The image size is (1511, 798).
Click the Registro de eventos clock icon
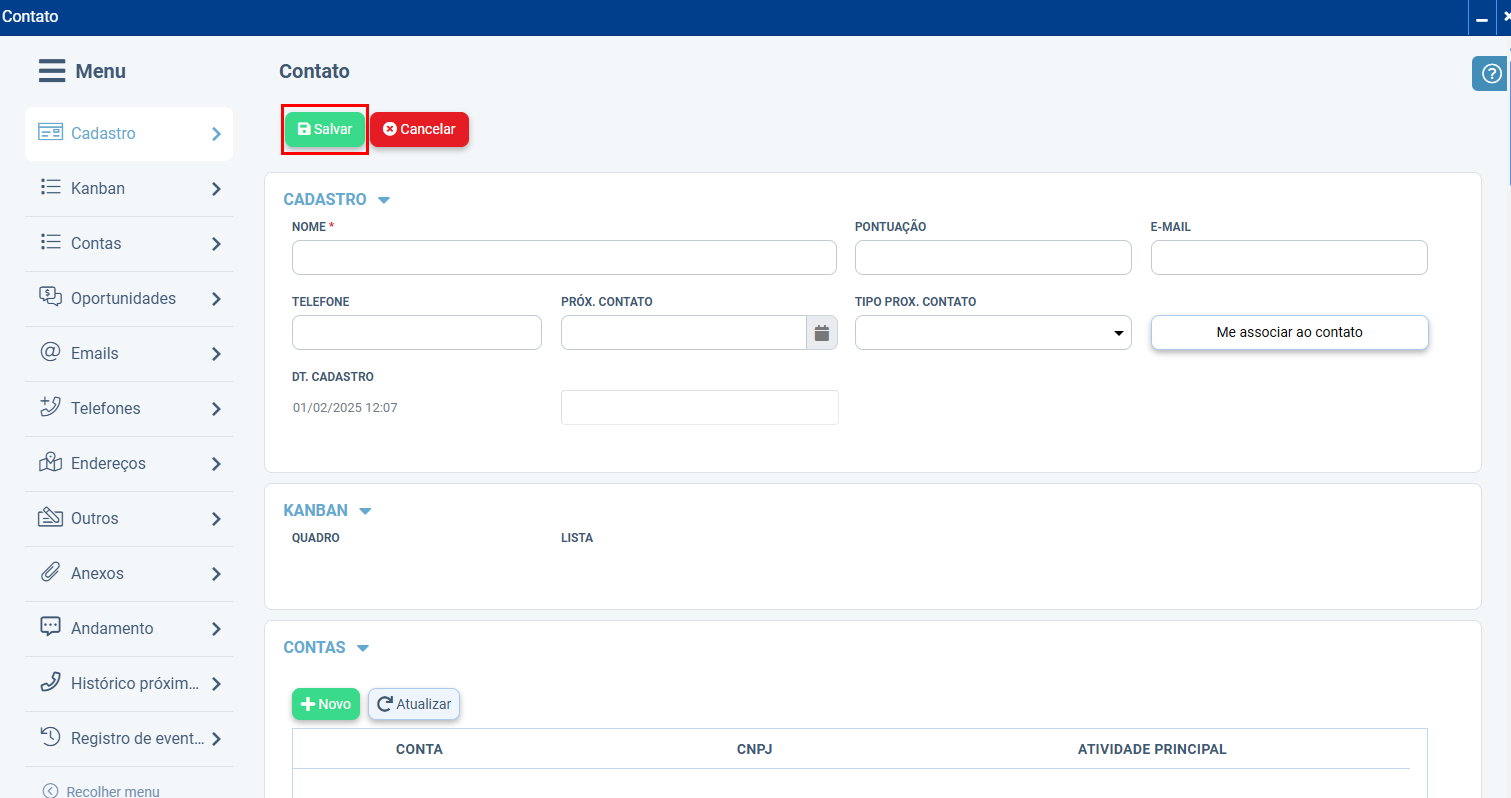pos(51,737)
